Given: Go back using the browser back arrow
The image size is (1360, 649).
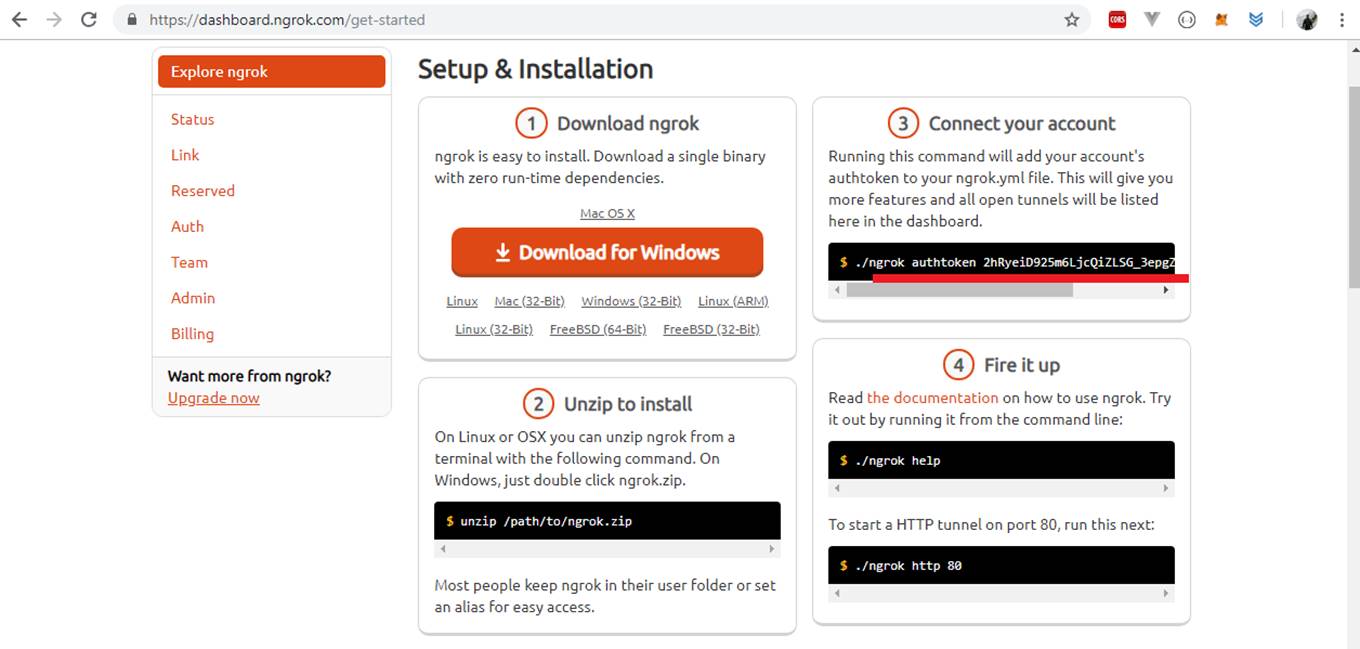Looking at the screenshot, I should coord(19,19).
